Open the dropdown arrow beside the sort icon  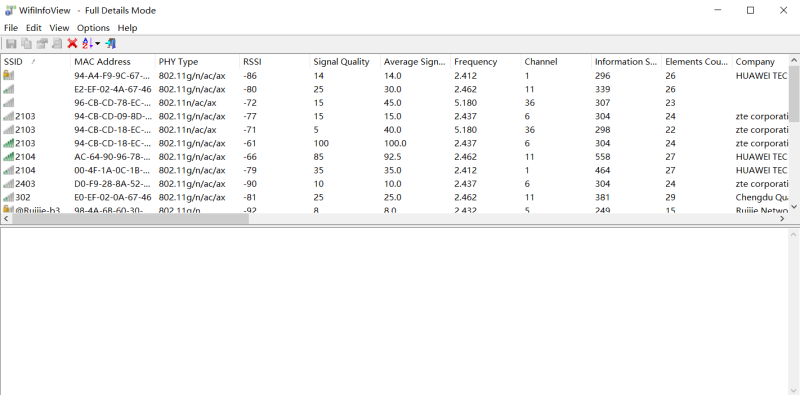click(97, 43)
